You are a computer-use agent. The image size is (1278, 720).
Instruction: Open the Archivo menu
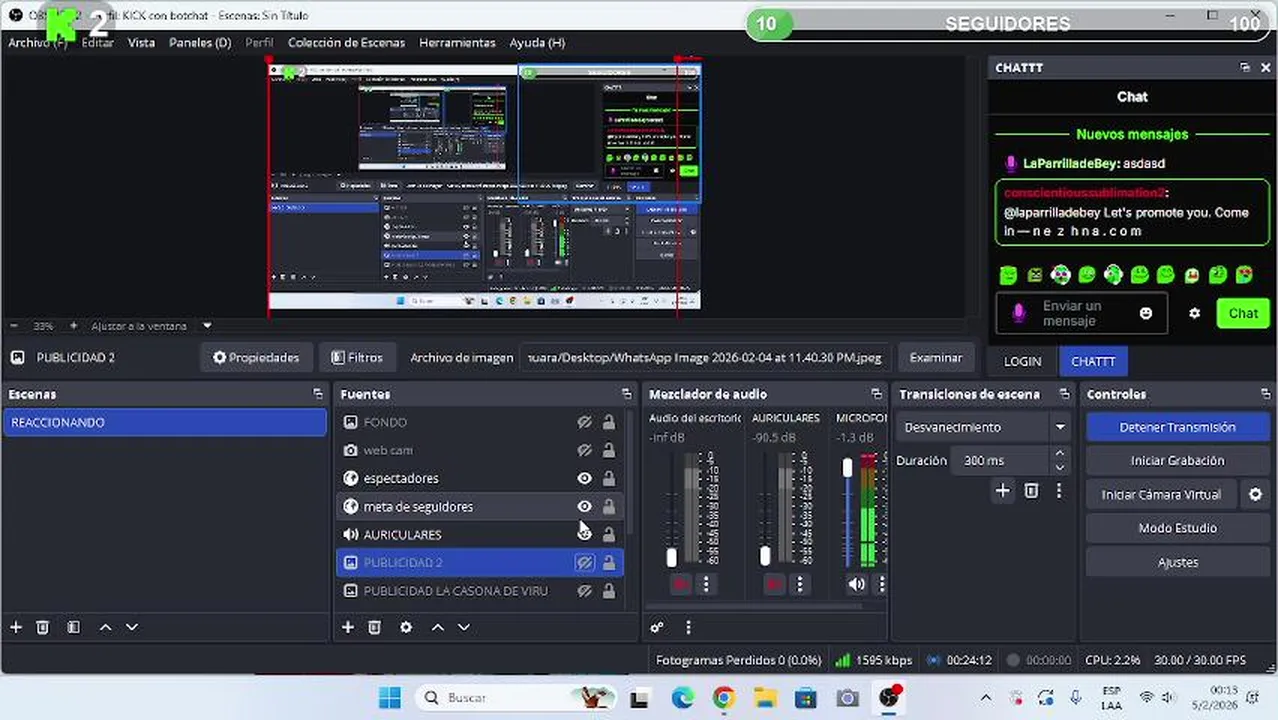tap(37, 43)
